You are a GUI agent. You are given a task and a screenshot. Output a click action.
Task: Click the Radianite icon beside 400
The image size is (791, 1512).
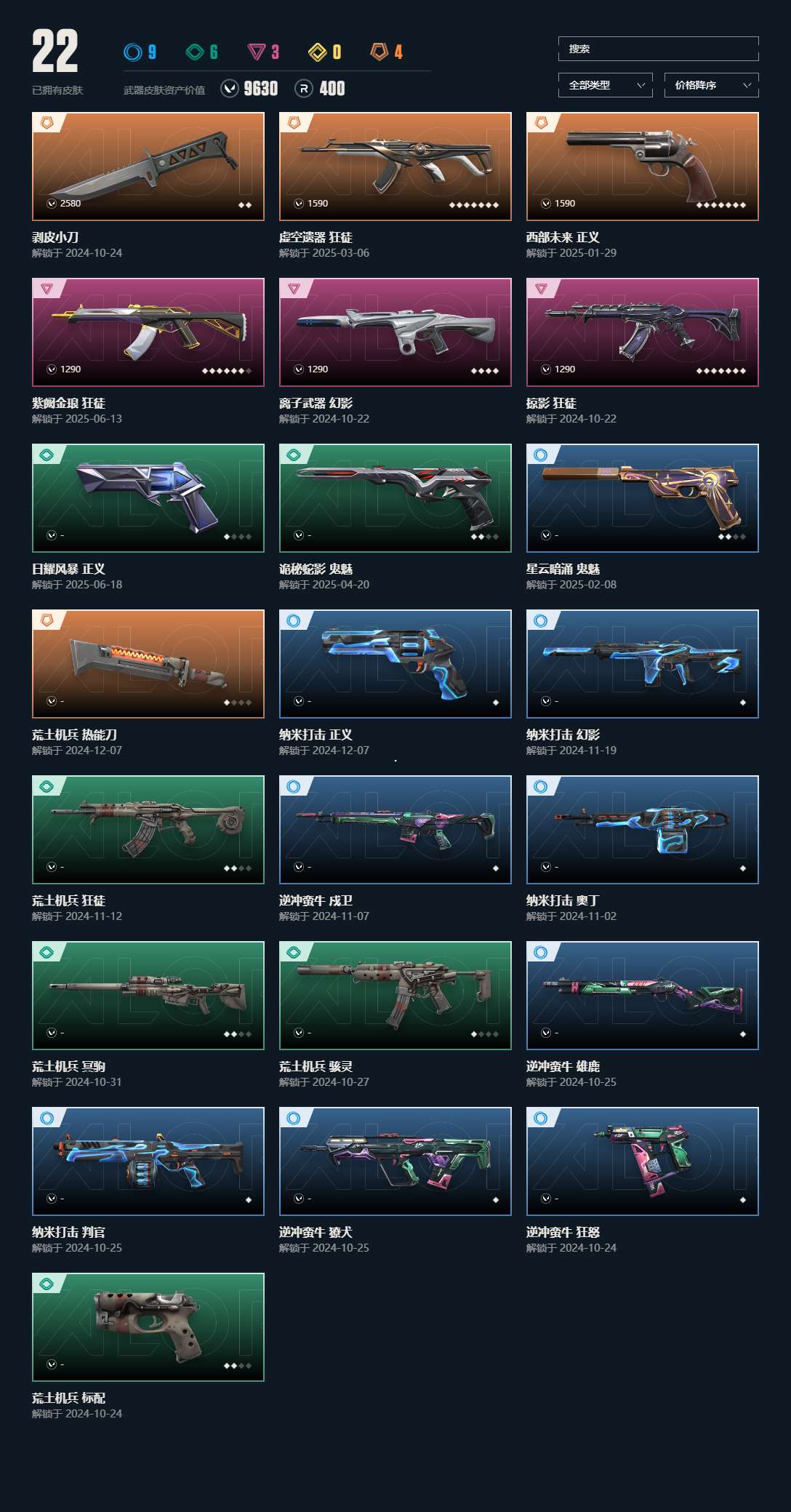coord(304,89)
